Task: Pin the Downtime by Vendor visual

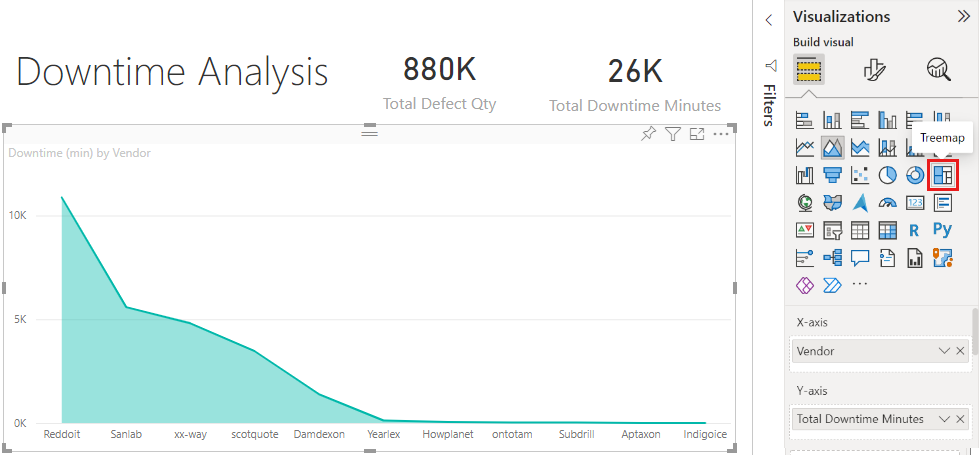Action: pyautogui.click(x=648, y=134)
